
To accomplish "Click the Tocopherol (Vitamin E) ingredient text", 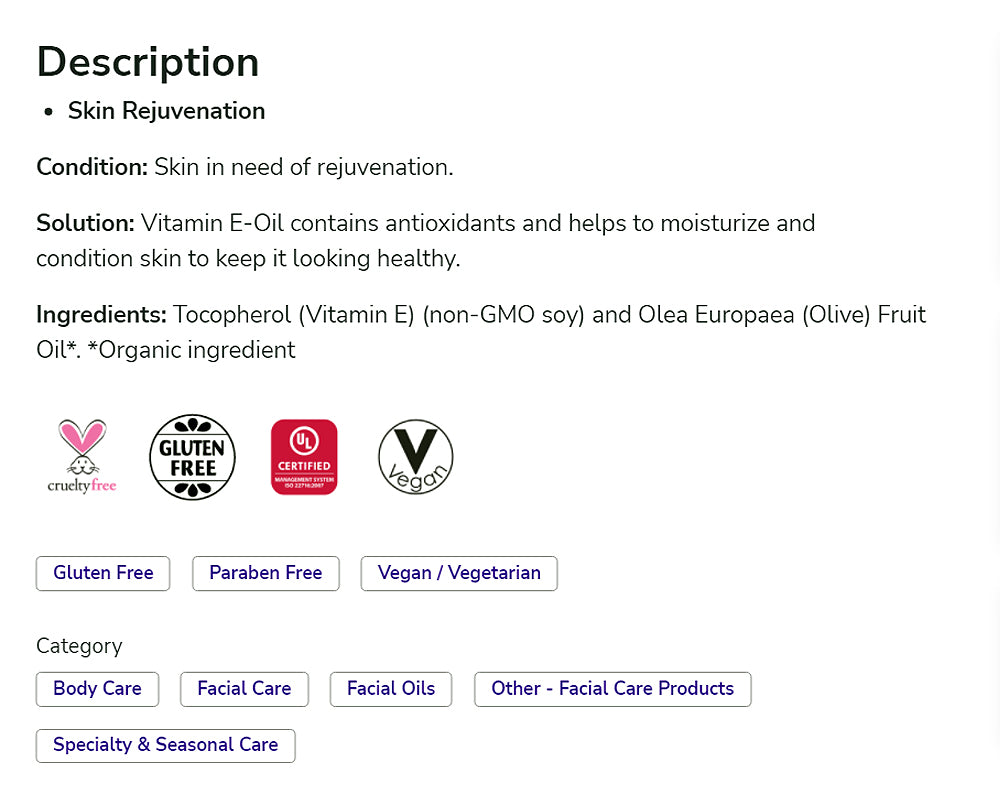I will [x=294, y=315].
